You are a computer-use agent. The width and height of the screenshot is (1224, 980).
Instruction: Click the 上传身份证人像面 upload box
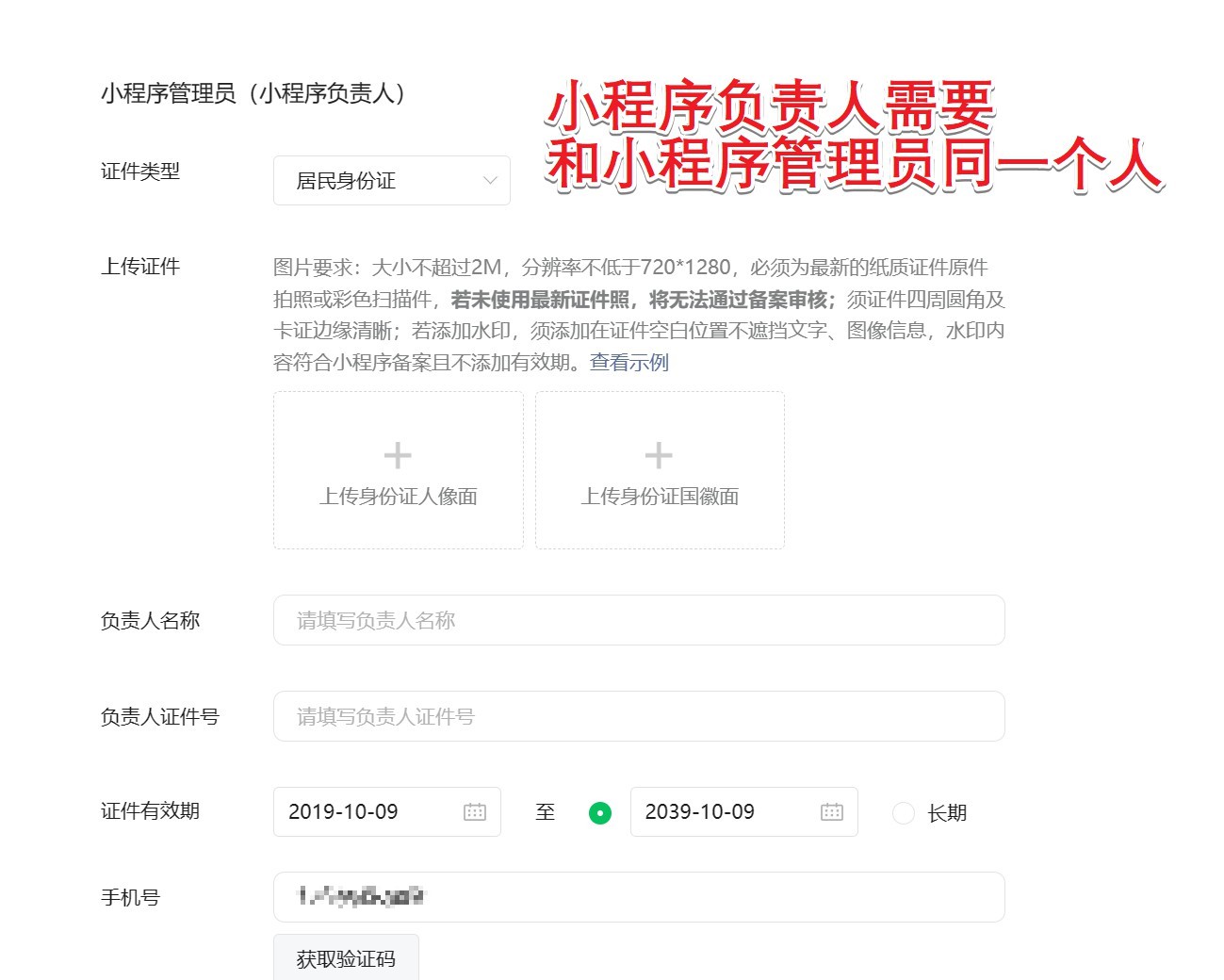399,470
